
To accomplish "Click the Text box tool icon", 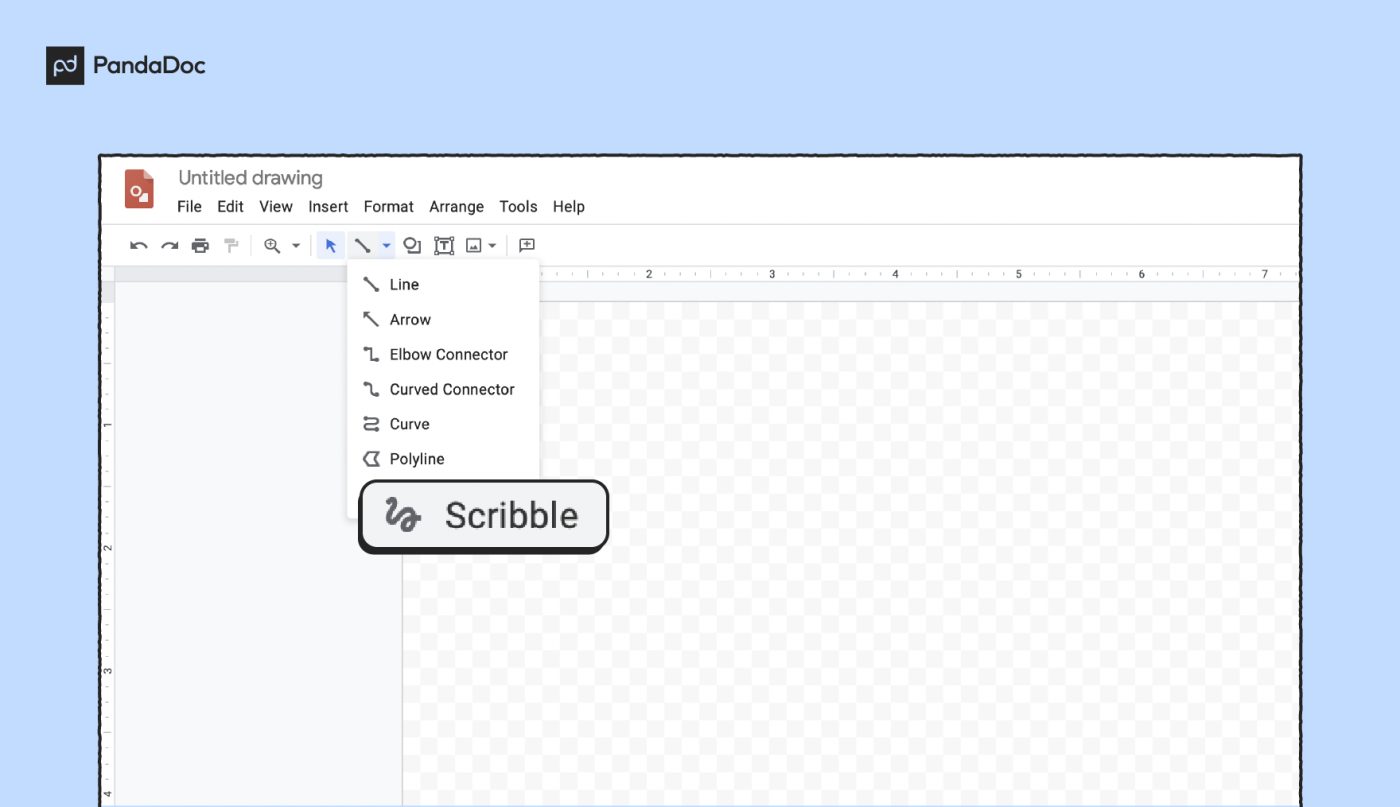I will click(444, 246).
